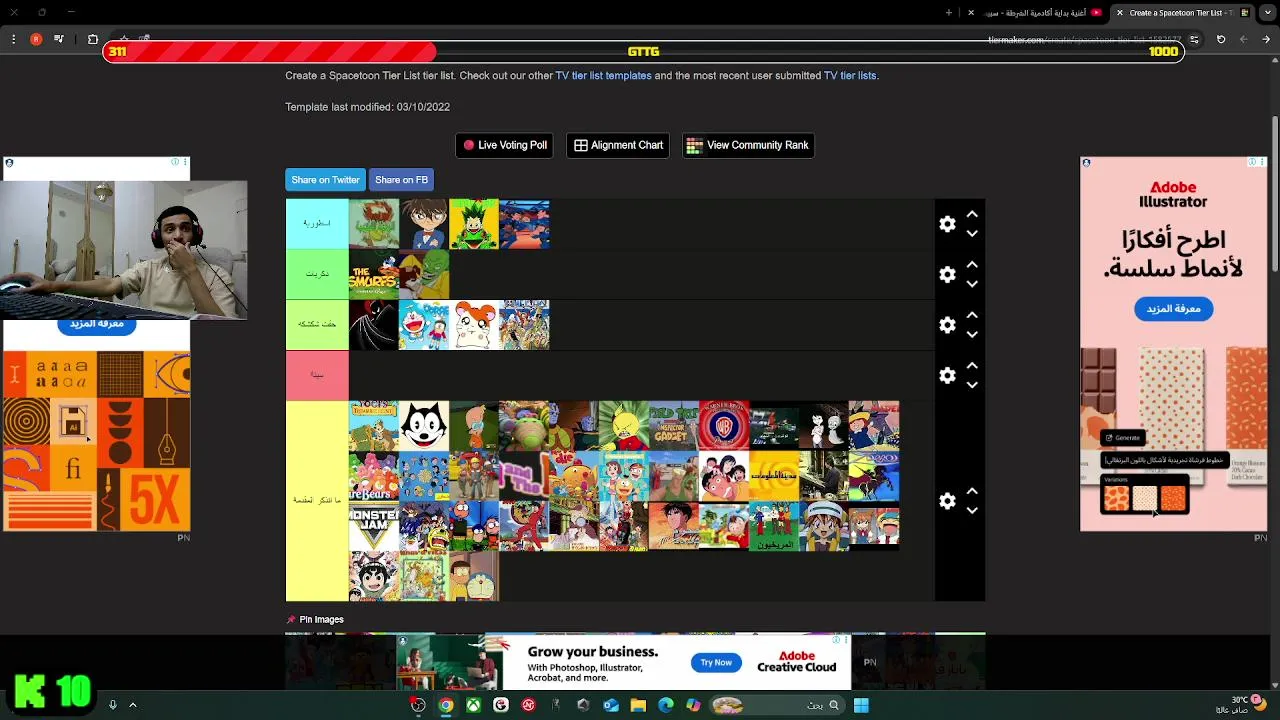Select the Doraemon image

(424, 325)
